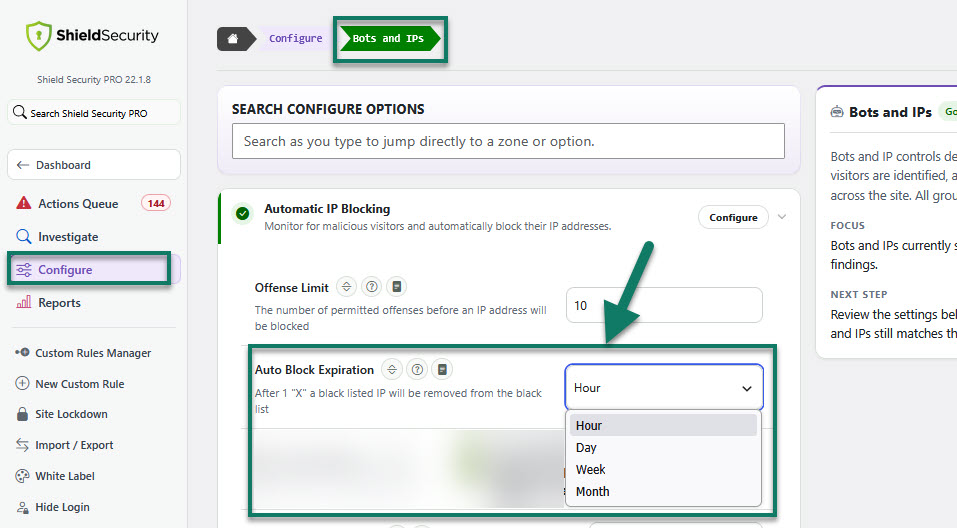
Task: Click the Reports bar chart icon
Action: point(23,302)
